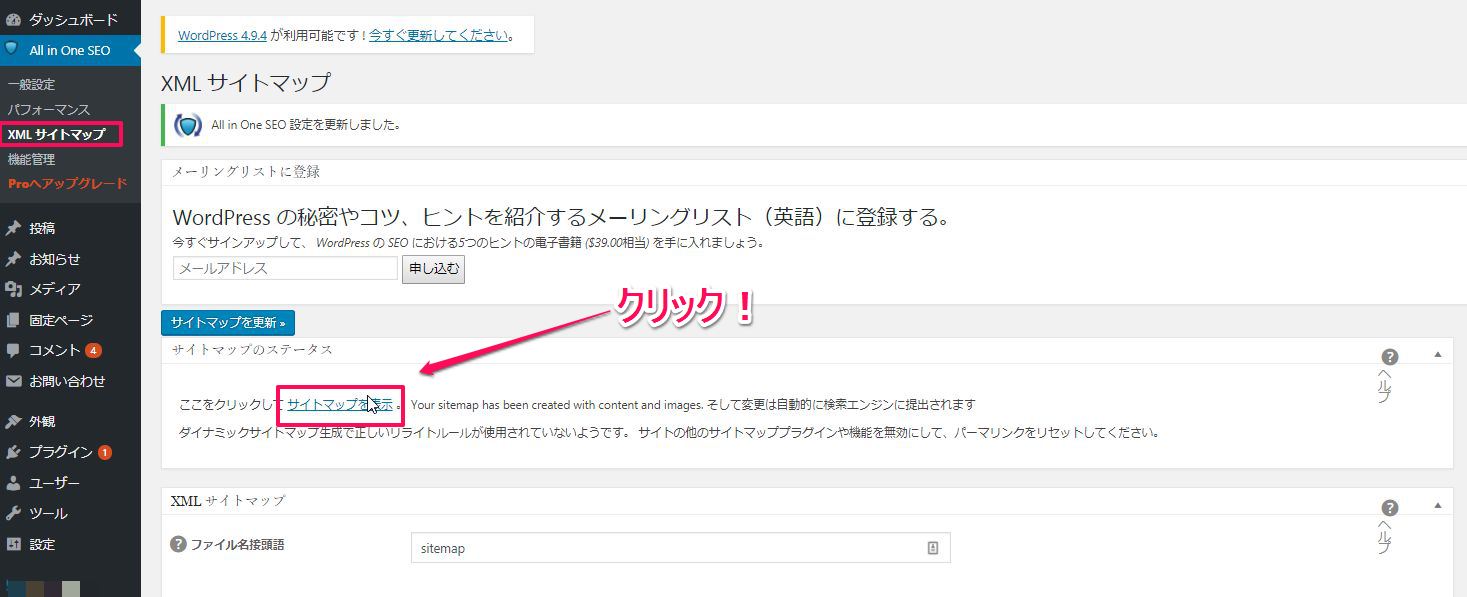Open help in the lower XML サイトマップ panel

click(x=1389, y=508)
